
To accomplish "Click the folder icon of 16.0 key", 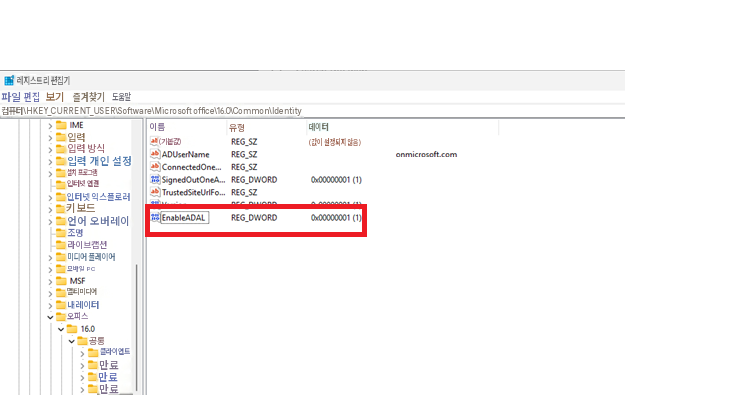I will coord(72,329).
